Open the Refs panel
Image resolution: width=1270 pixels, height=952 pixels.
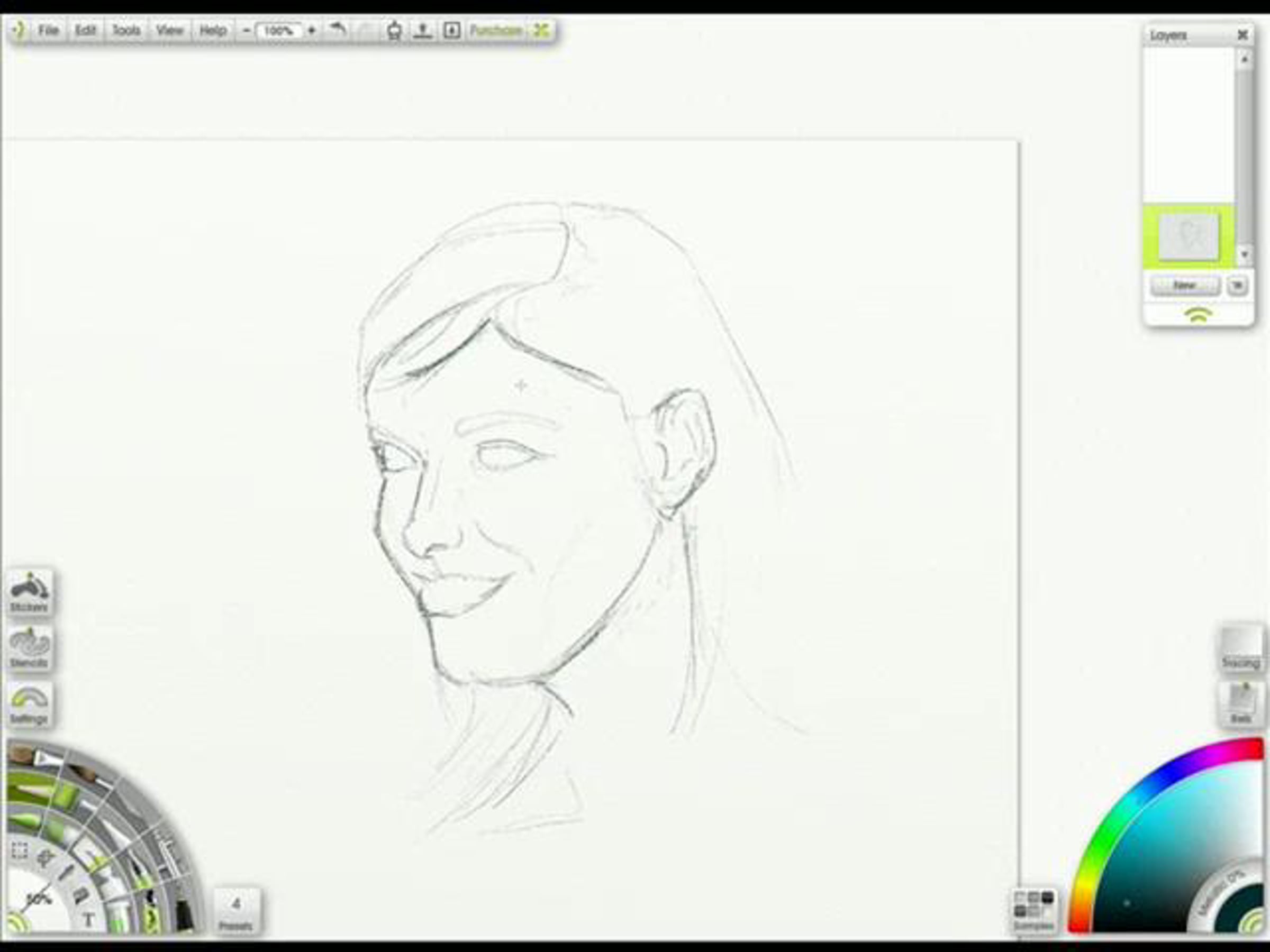tap(1241, 706)
